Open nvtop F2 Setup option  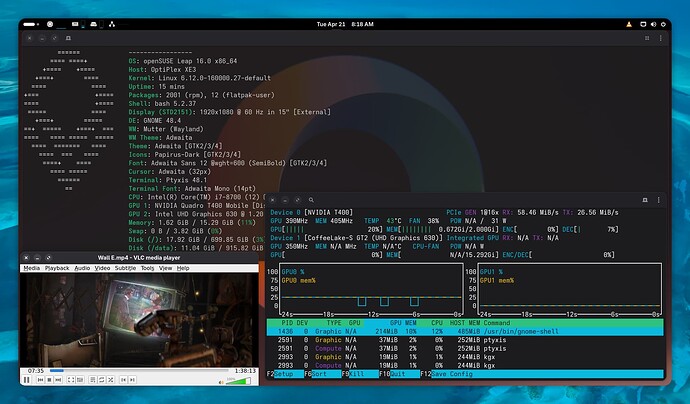point(284,374)
